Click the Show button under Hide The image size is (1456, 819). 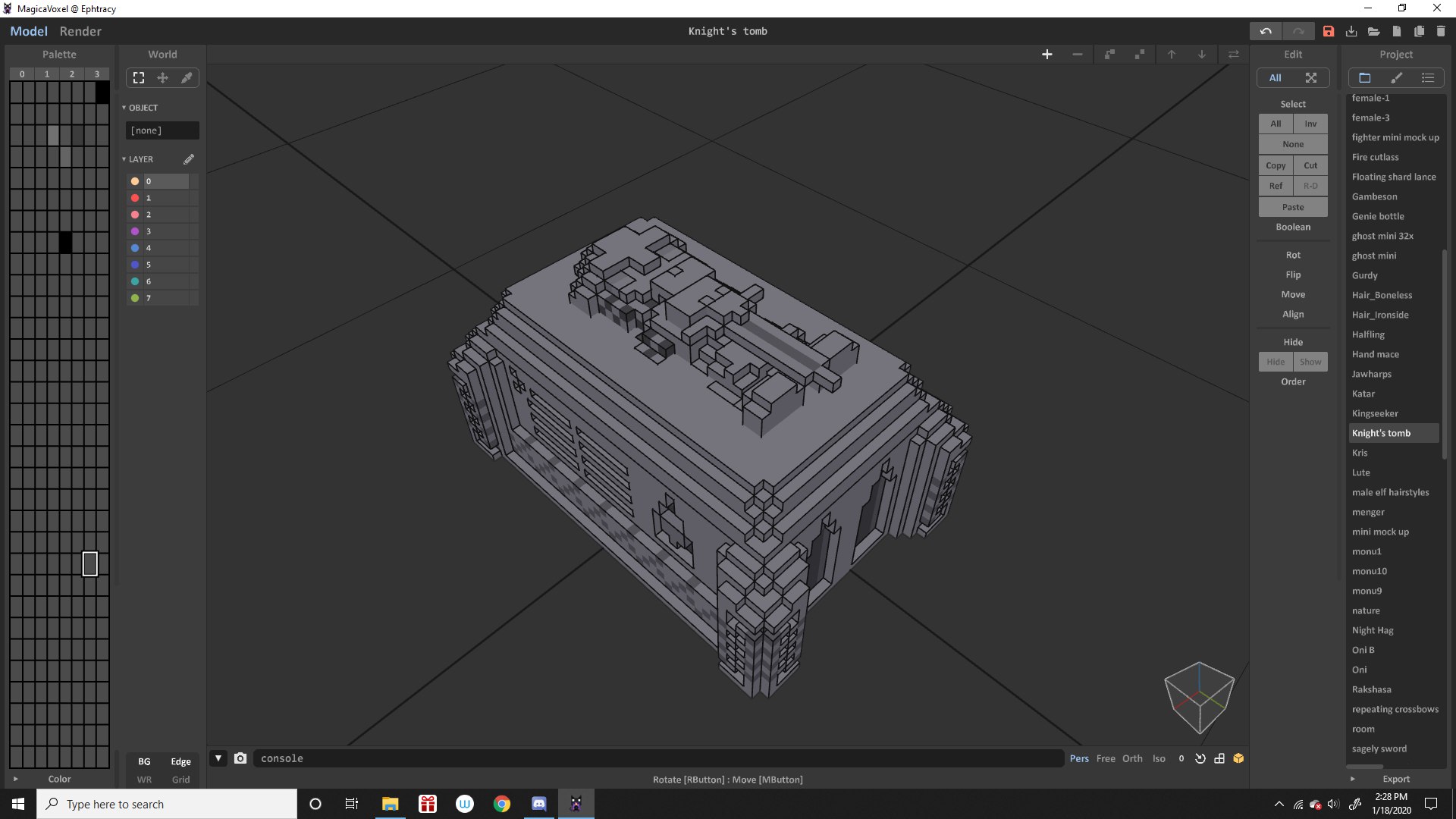coord(1310,362)
